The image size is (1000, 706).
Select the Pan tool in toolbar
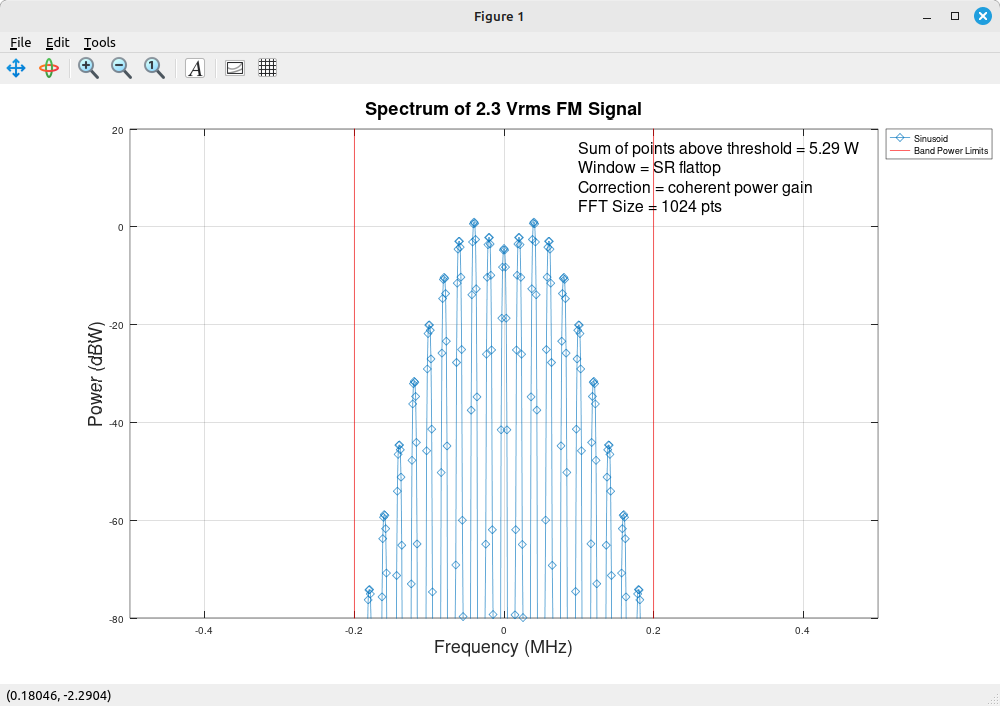tap(16, 68)
